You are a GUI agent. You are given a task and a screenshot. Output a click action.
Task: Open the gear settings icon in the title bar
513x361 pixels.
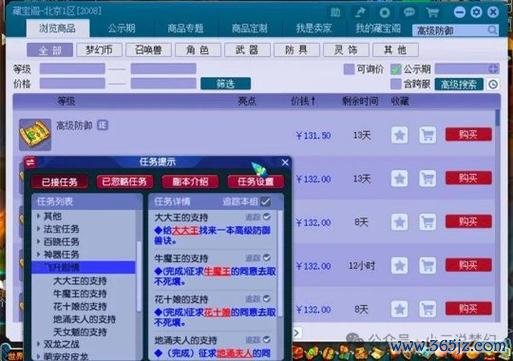click(476, 12)
